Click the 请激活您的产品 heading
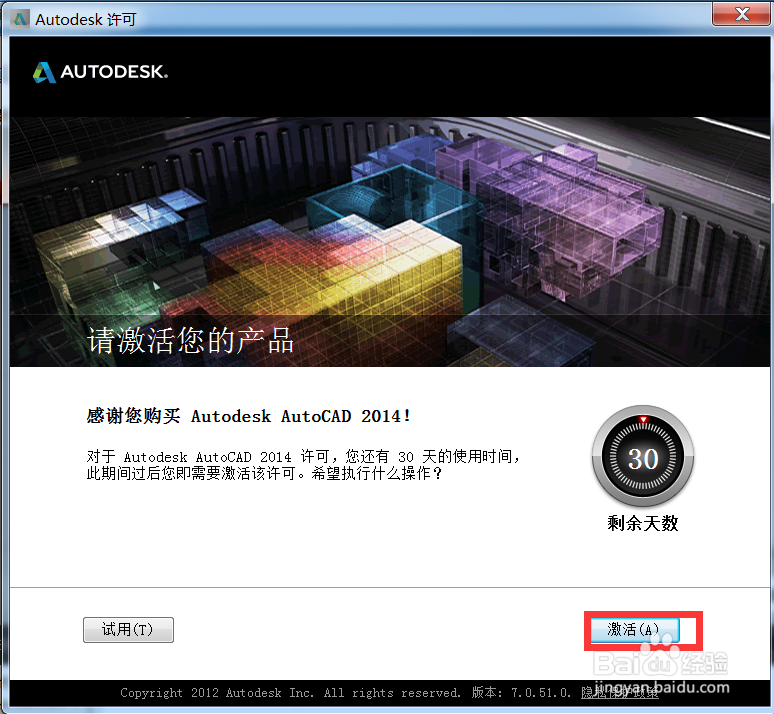 [191, 340]
